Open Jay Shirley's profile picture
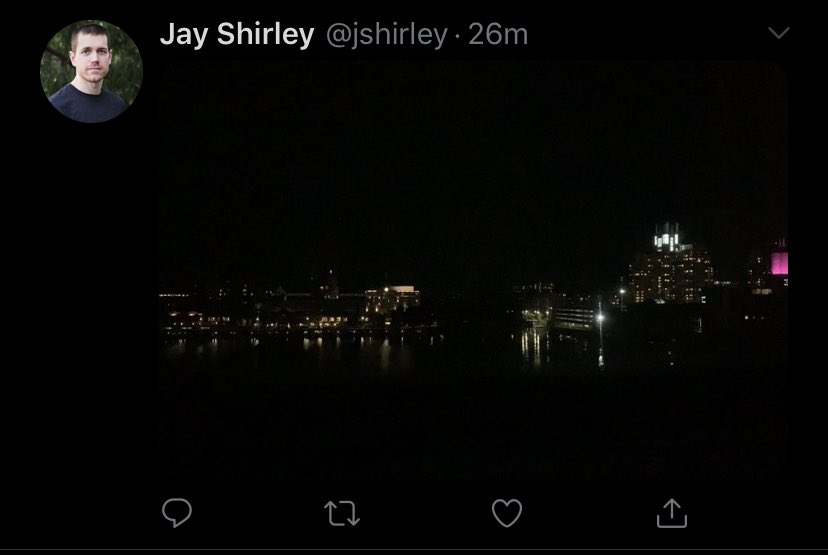828x555 pixels. click(91, 71)
